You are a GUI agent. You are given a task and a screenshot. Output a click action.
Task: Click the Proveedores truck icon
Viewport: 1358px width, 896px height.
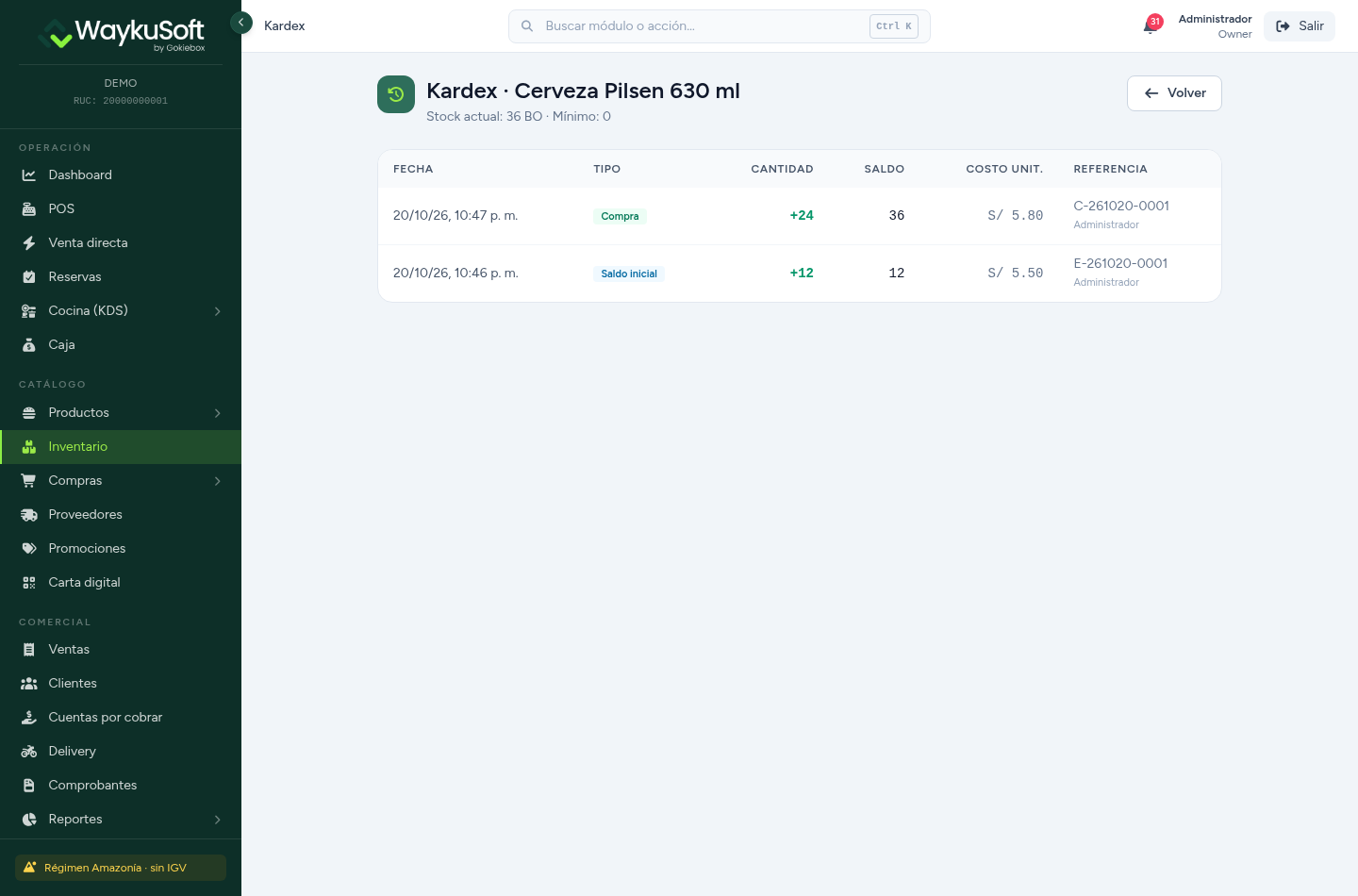(29, 515)
